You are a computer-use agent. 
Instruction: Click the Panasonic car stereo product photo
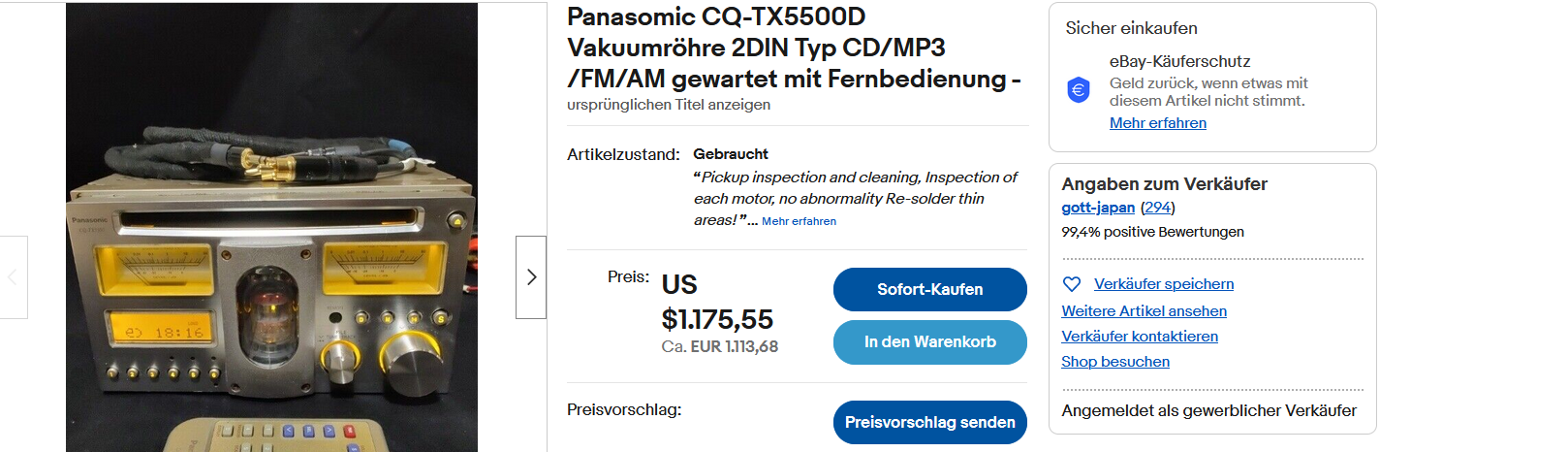271,227
